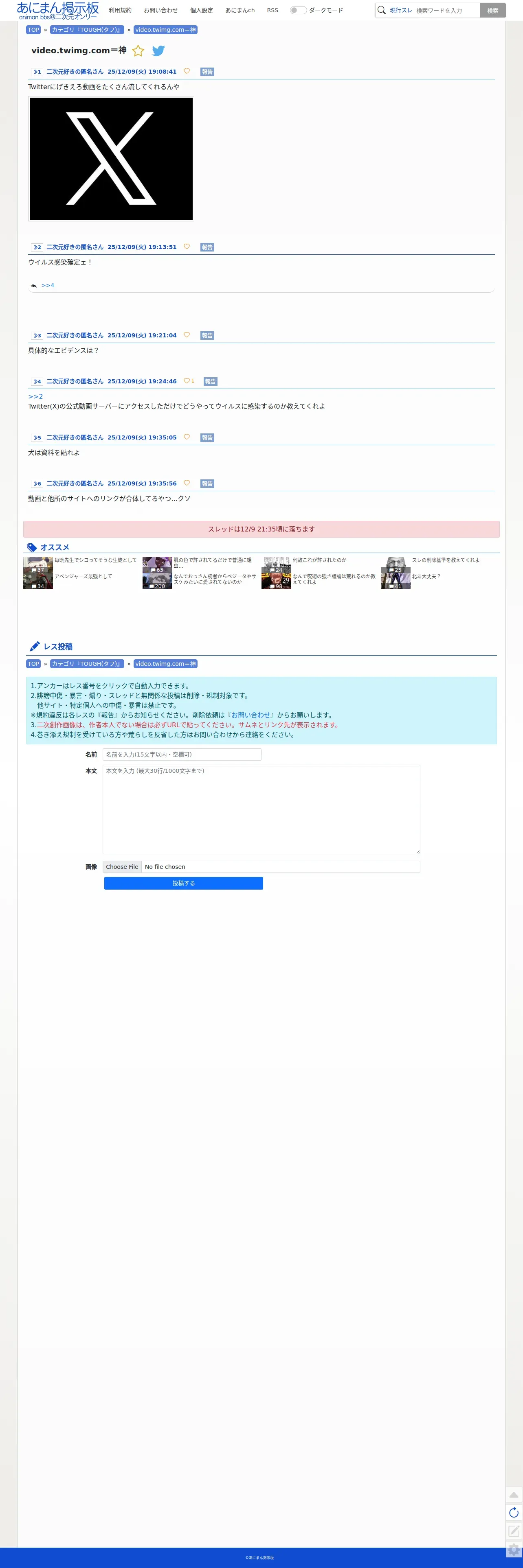Toggle the ダークモード switch
This screenshot has width=523, height=1568.
[298, 10]
